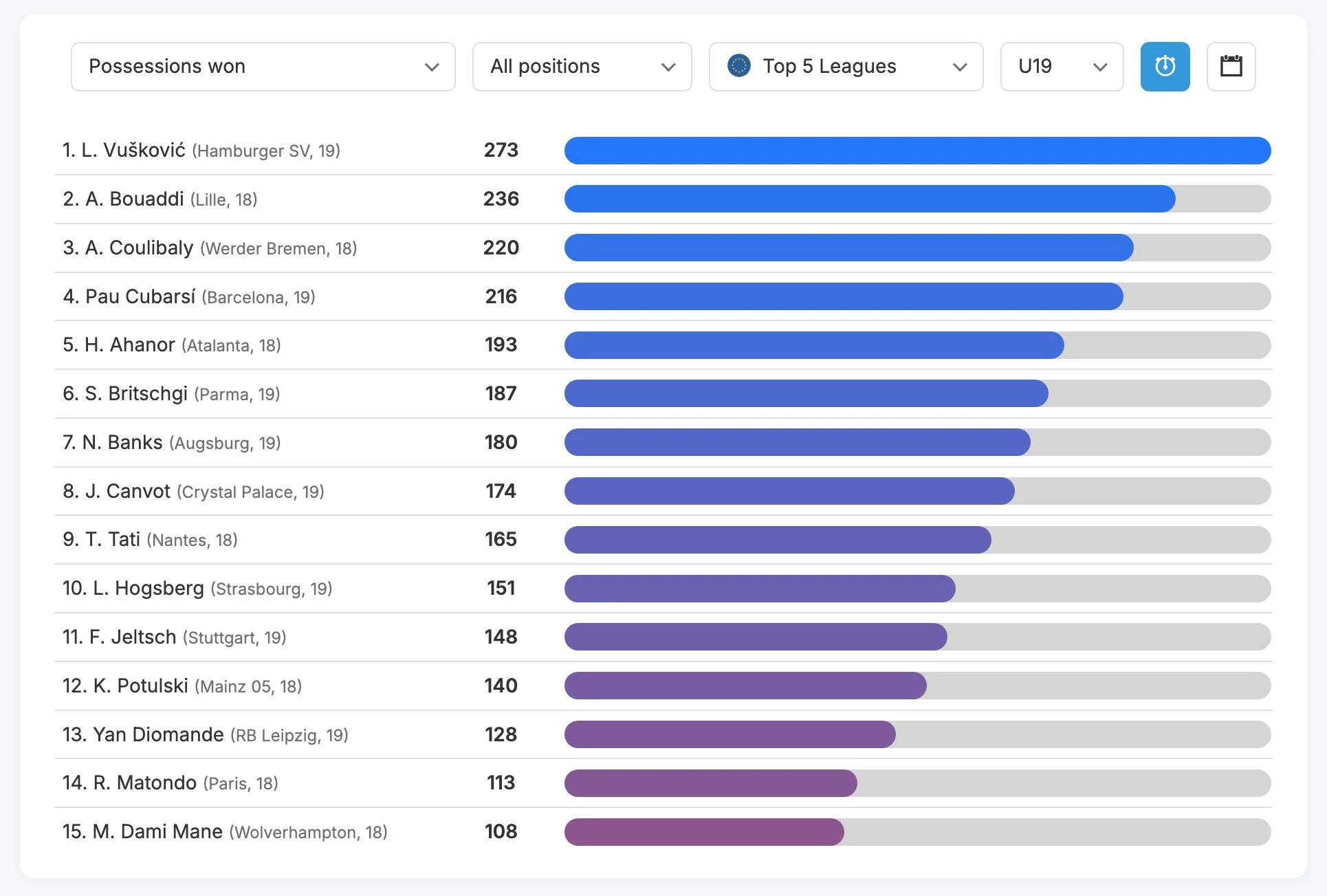
Task: Click the value 108 for M. Dami Mane
Action: tap(501, 832)
